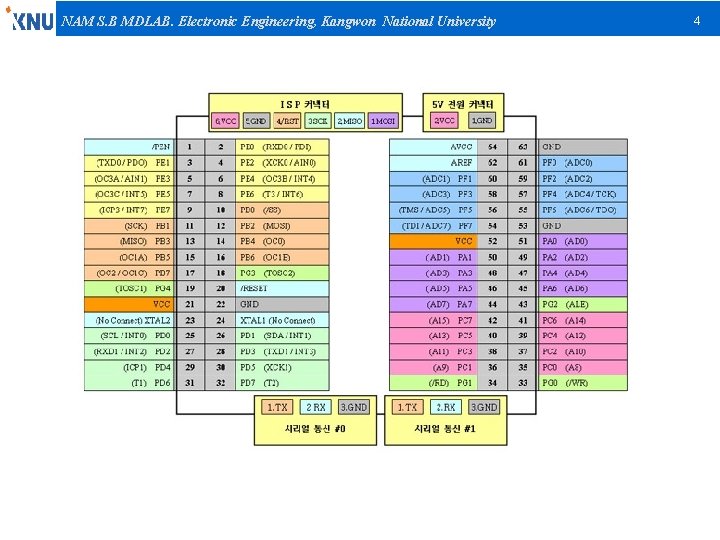The width and height of the screenshot is (720, 540).
Task: Select the "PE4 (OC3B/INT4)" cell
Action: [282, 179]
